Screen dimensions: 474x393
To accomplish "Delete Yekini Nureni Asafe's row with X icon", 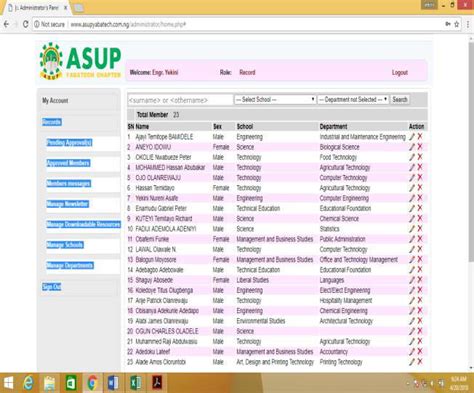I will pos(420,198).
